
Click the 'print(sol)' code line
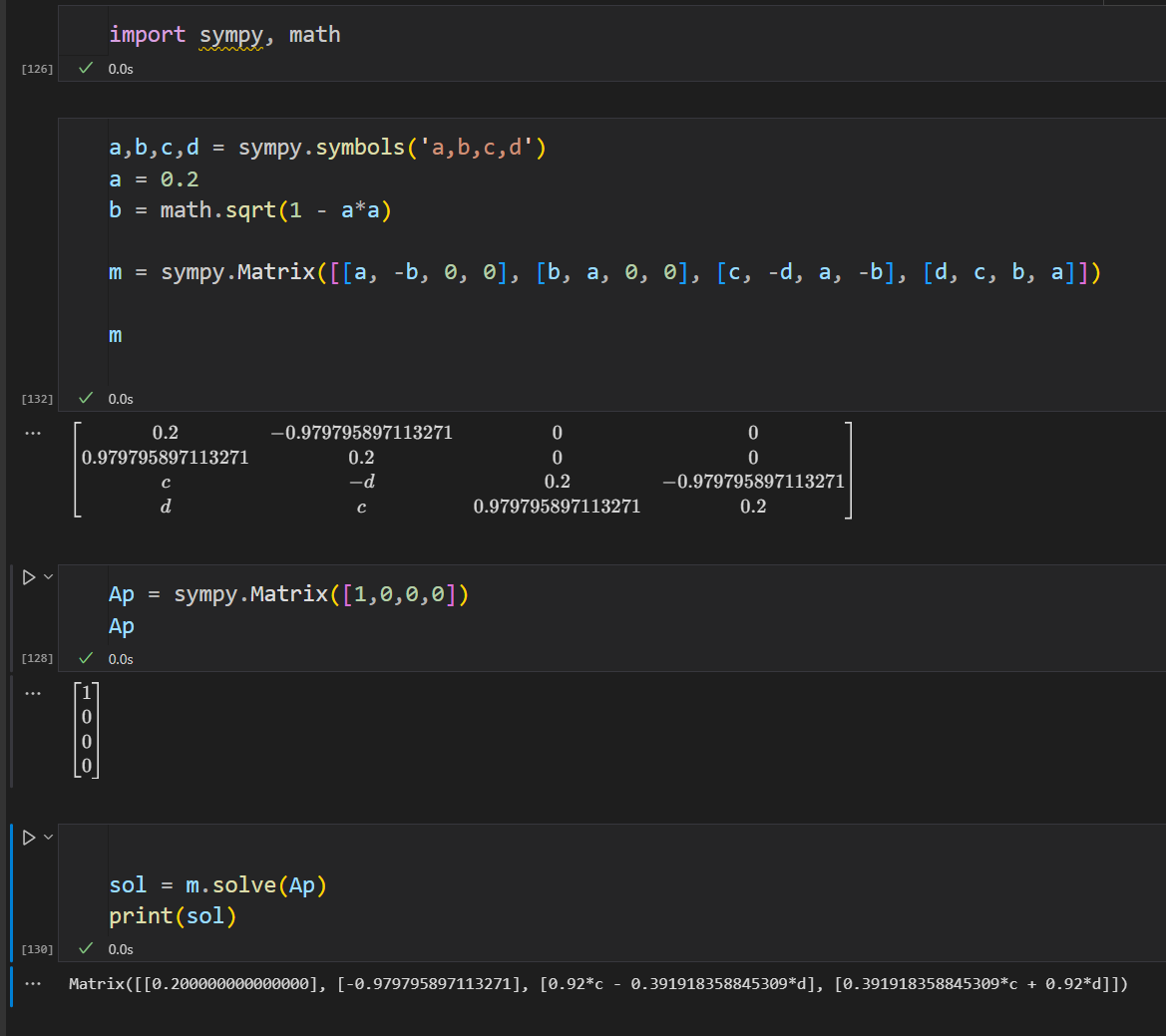173,916
